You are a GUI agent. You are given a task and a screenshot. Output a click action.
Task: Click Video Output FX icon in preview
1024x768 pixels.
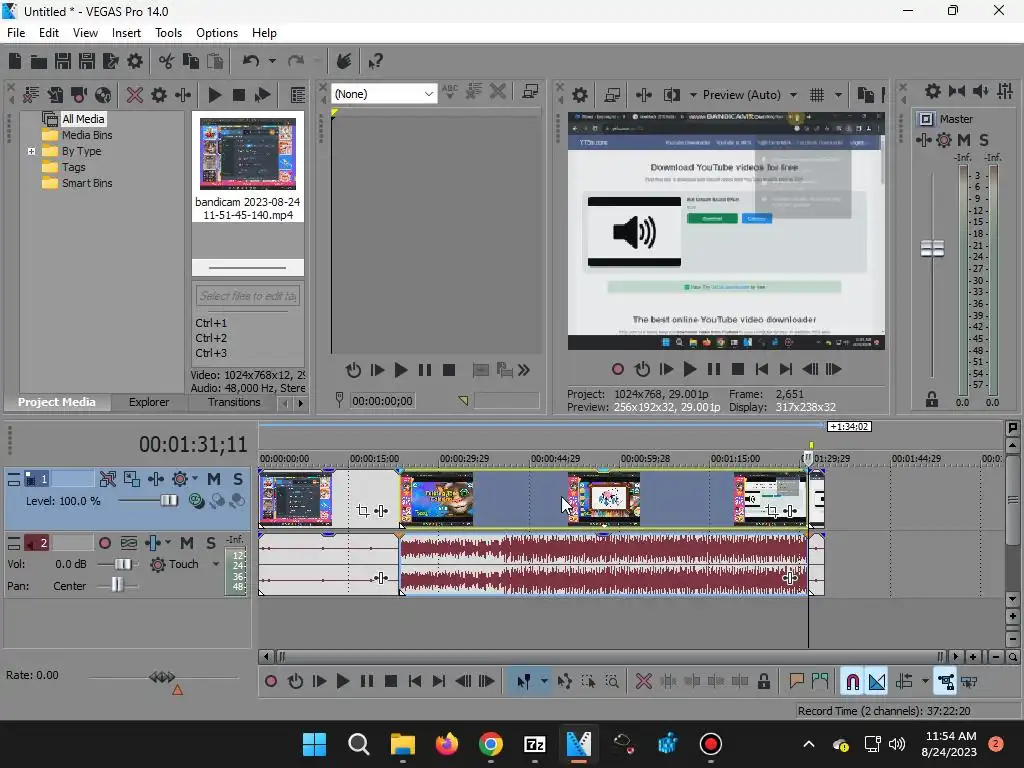(x=644, y=95)
